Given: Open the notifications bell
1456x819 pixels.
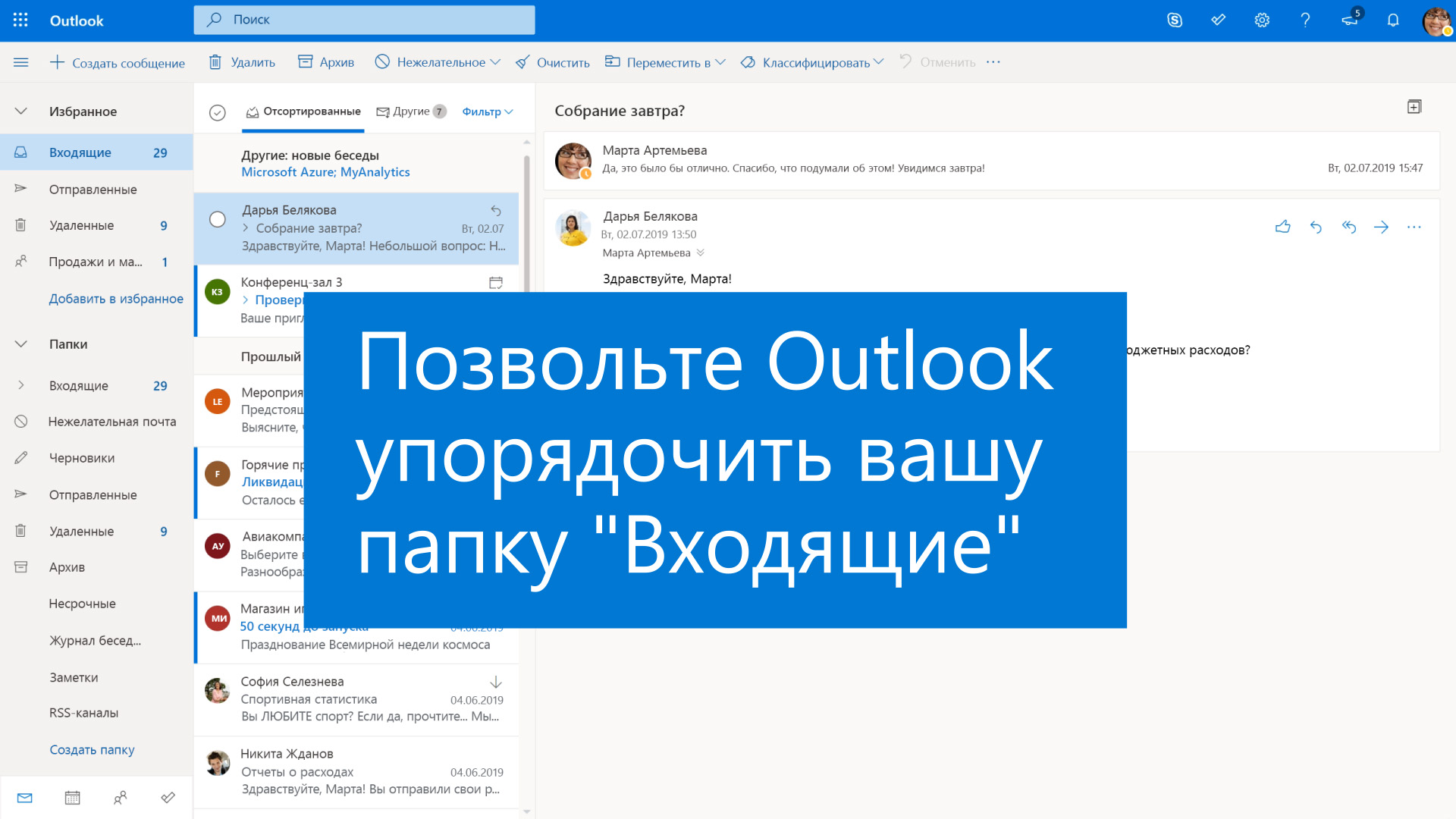Looking at the screenshot, I should [1393, 20].
